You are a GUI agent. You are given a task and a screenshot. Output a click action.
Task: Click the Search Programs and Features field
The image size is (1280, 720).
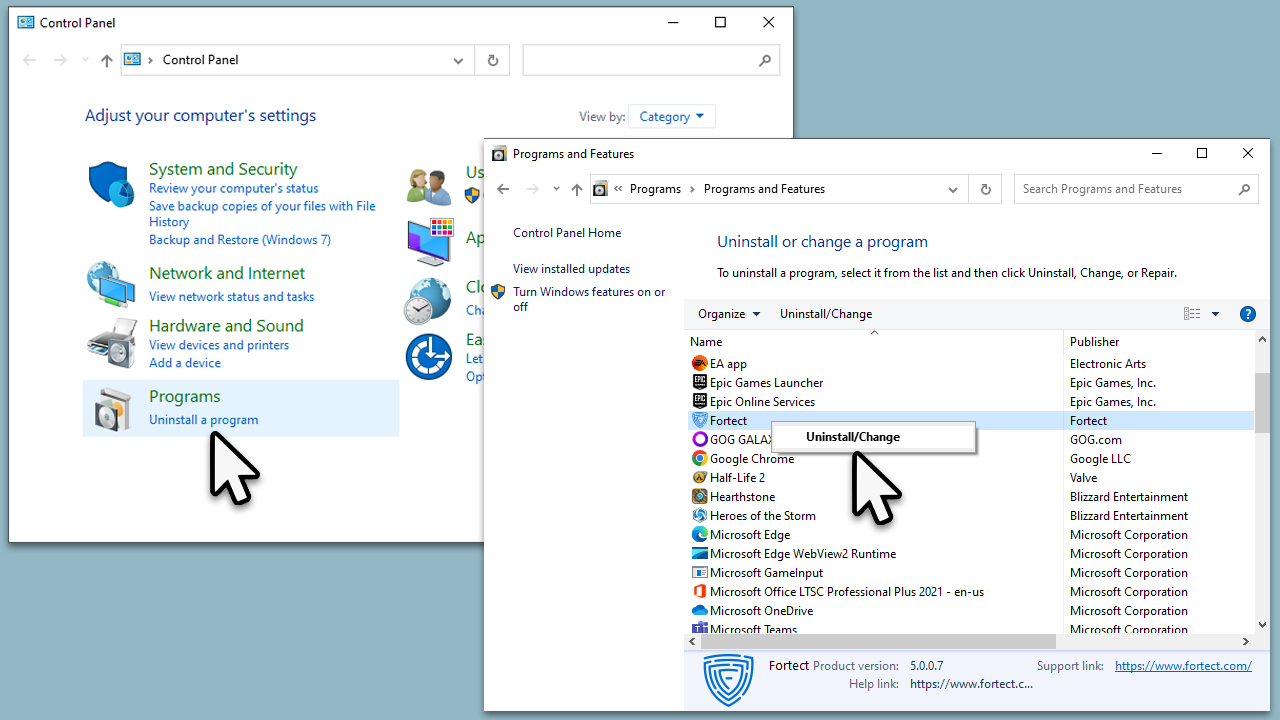pos(1136,189)
